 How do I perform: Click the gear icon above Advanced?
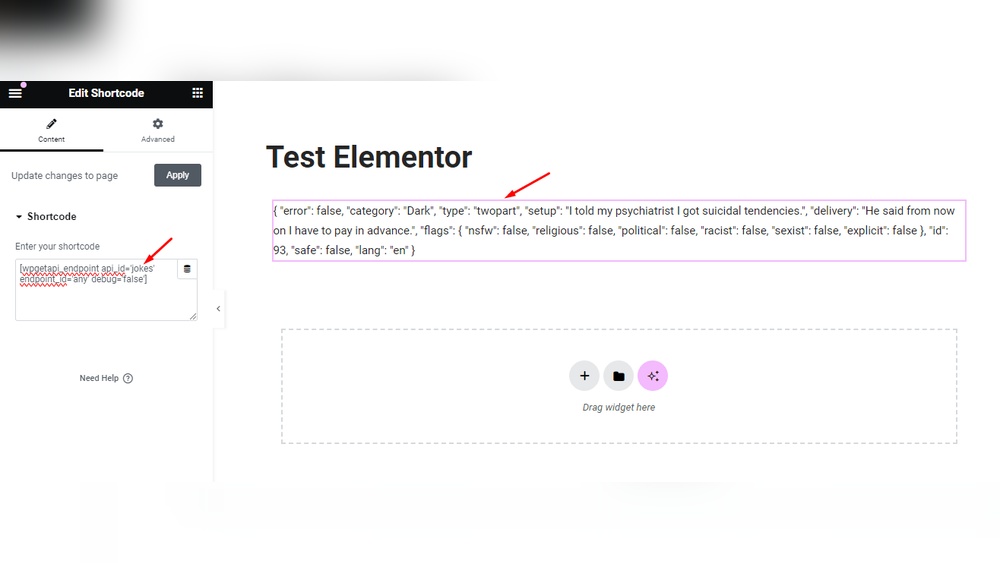[x=158, y=124]
